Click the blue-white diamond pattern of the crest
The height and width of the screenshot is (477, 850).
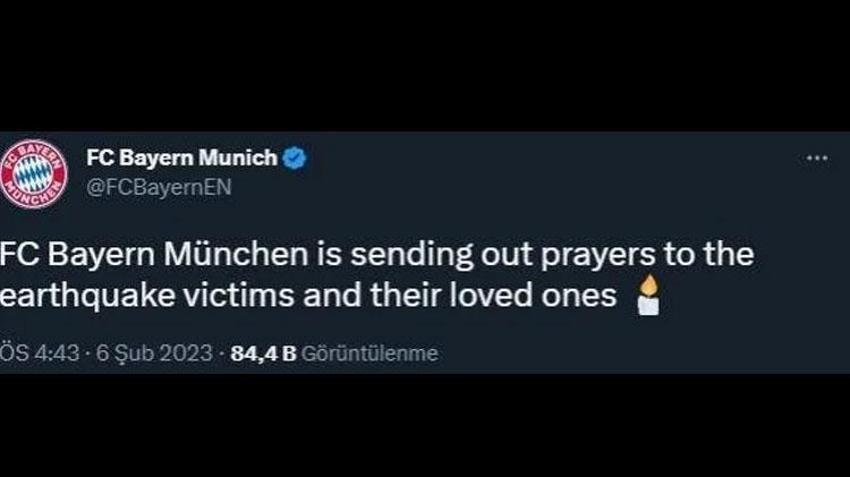click(33, 175)
